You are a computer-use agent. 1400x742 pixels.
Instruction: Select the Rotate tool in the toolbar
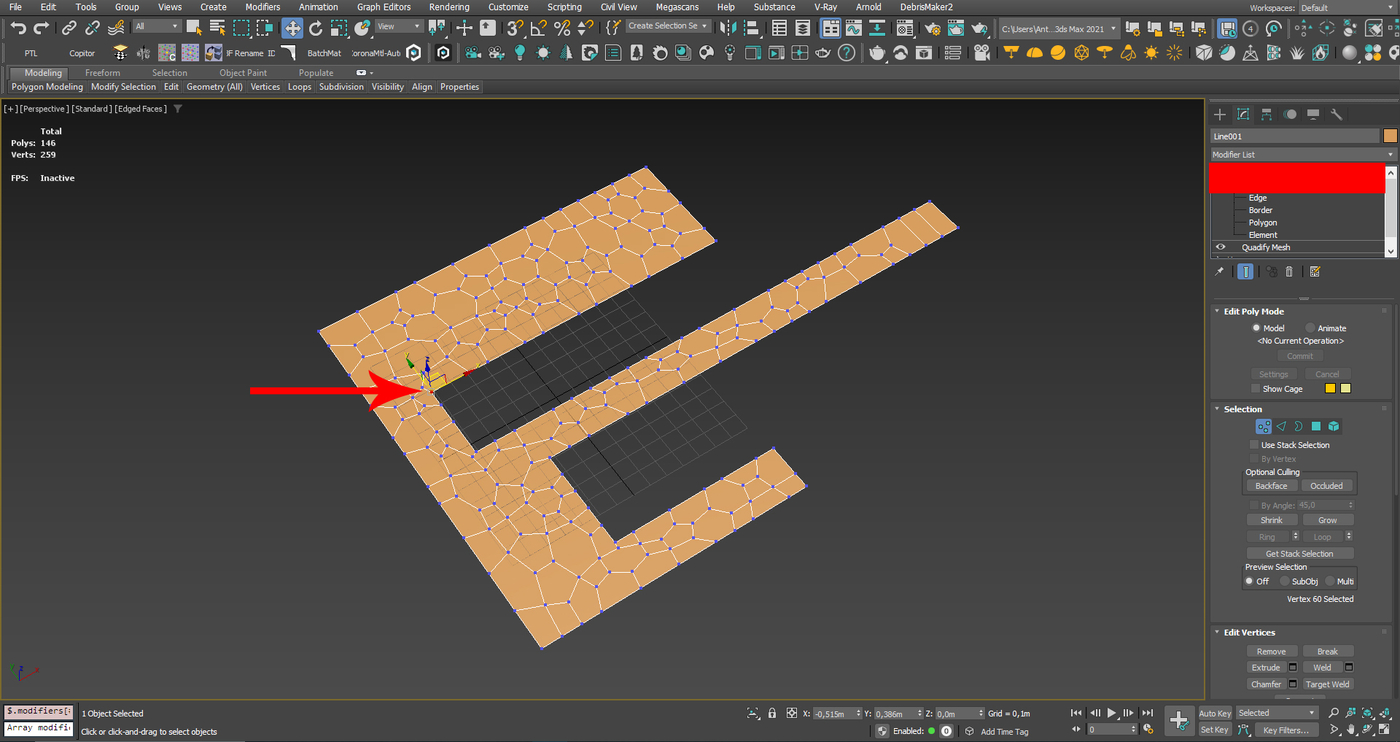[x=316, y=28]
